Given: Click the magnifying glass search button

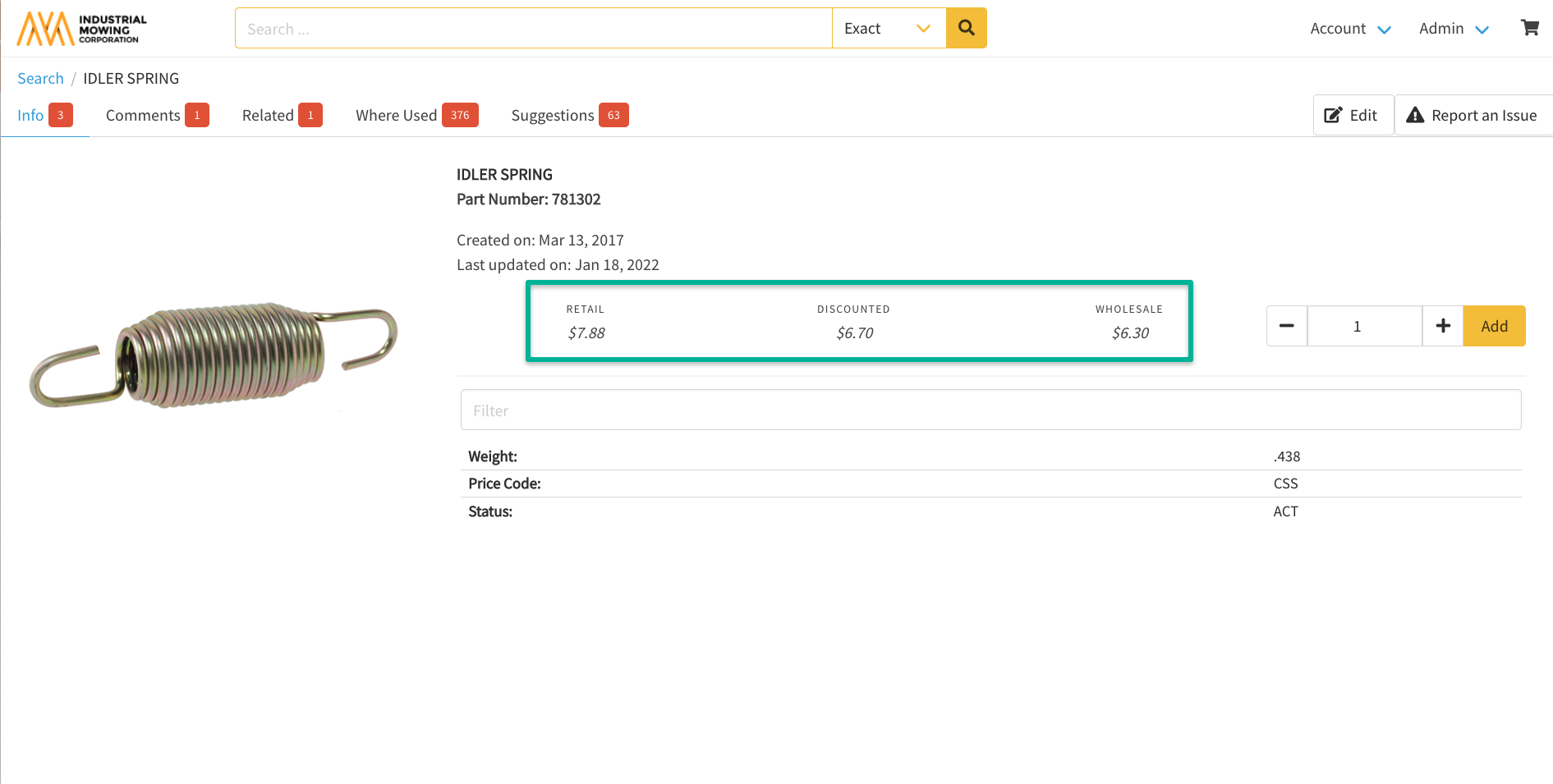Looking at the screenshot, I should (x=966, y=28).
